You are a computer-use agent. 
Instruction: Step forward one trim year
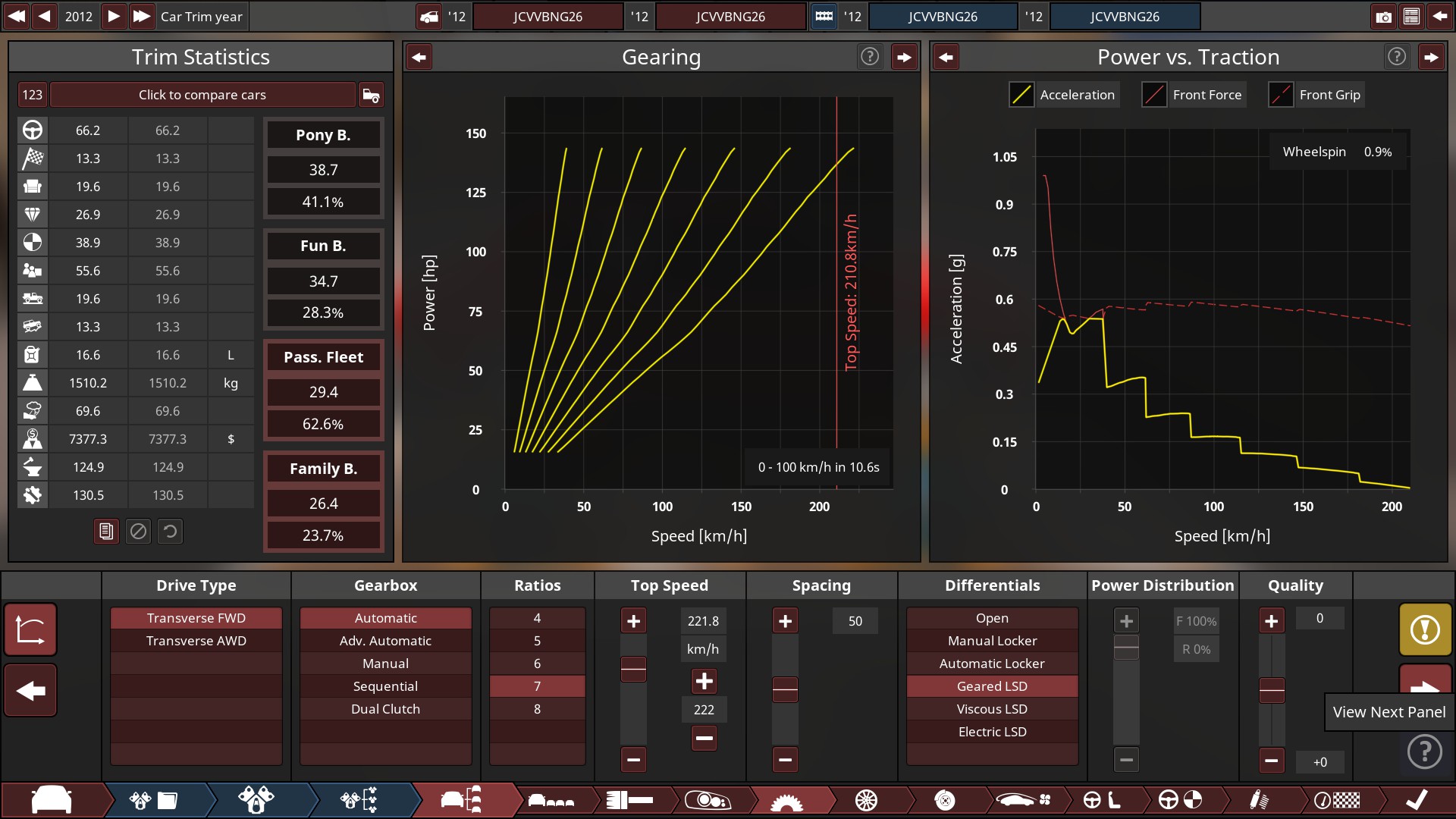(x=113, y=17)
